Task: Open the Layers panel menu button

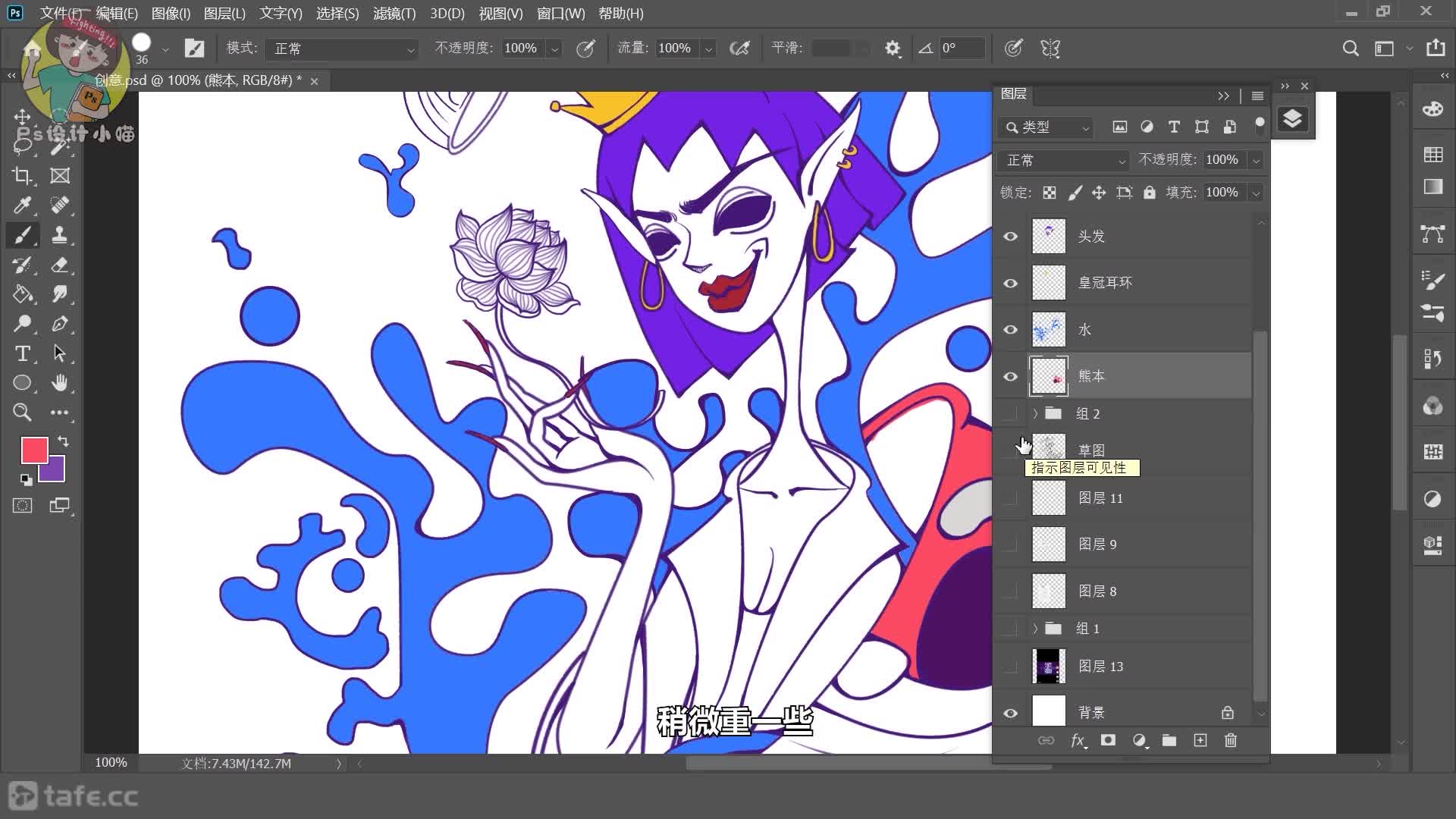Action: [1257, 96]
